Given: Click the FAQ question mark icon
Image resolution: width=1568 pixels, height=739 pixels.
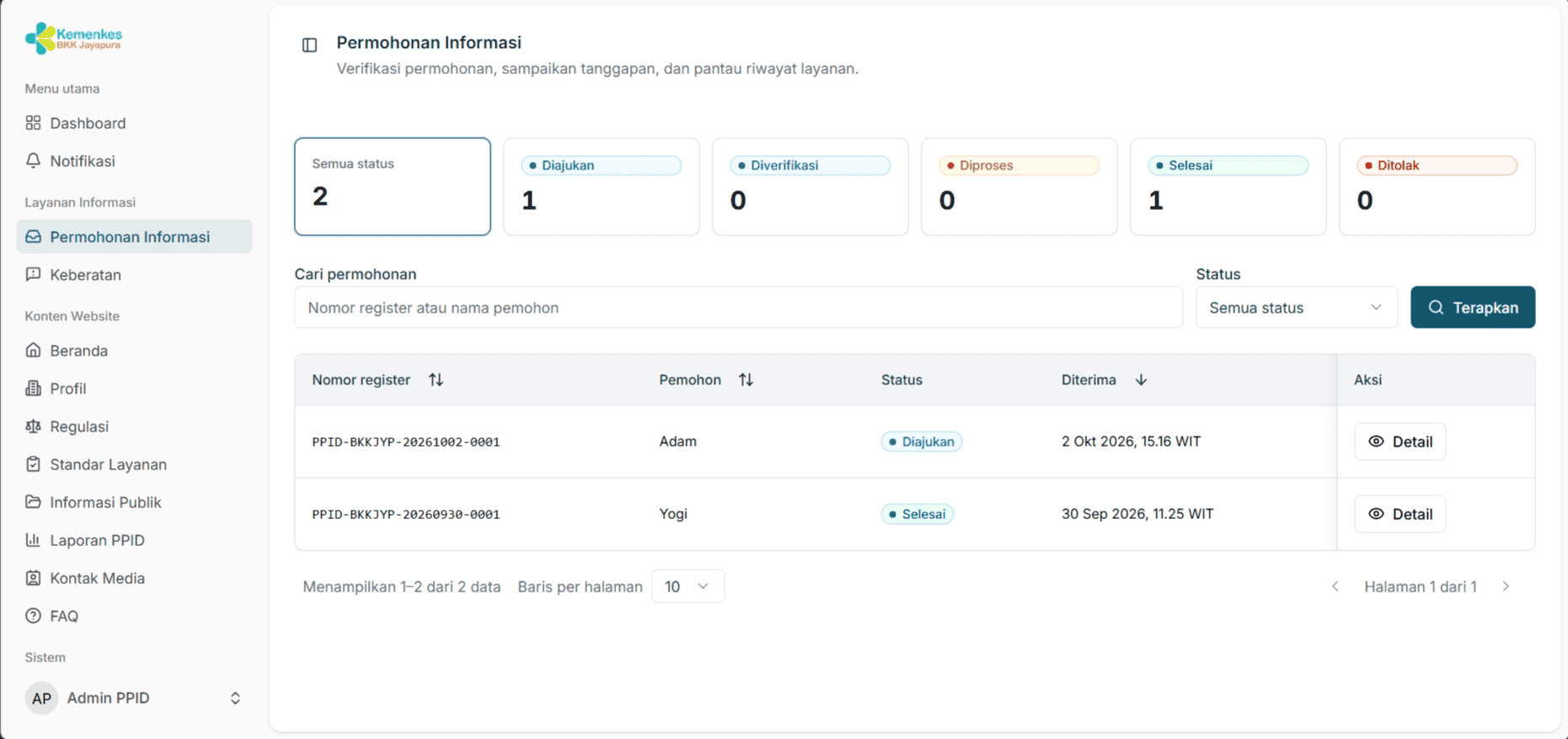Looking at the screenshot, I should [x=33, y=615].
